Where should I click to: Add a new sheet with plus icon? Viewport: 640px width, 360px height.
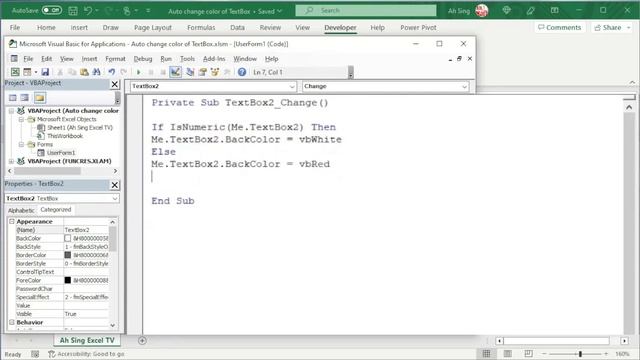click(142, 340)
